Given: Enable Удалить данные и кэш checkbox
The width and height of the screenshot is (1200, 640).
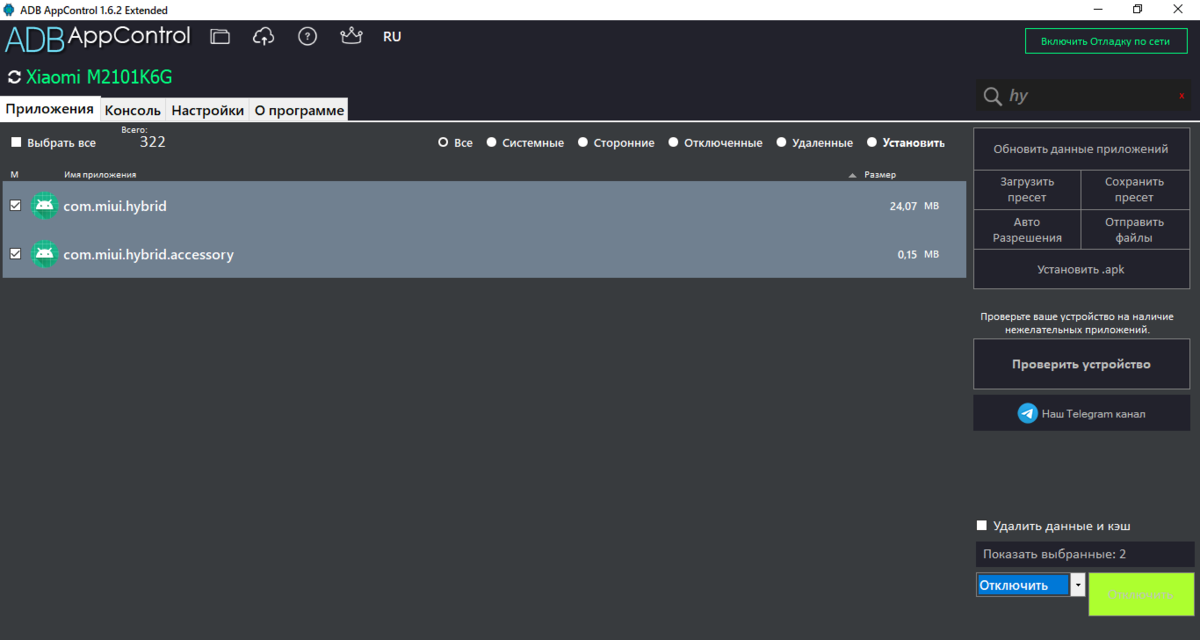Looking at the screenshot, I should (981, 525).
